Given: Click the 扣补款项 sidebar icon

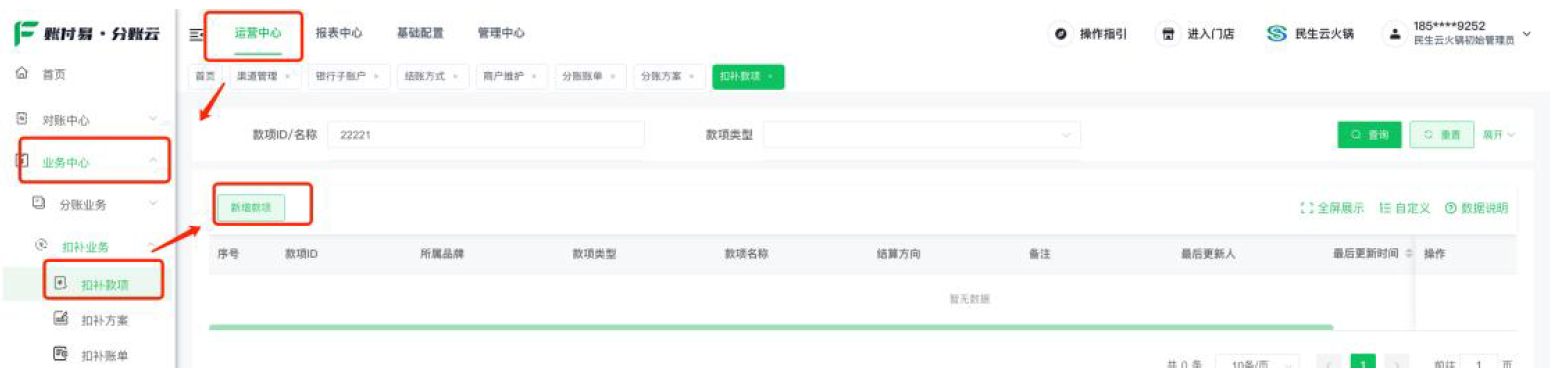Looking at the screenshot, I should (60, 284).
